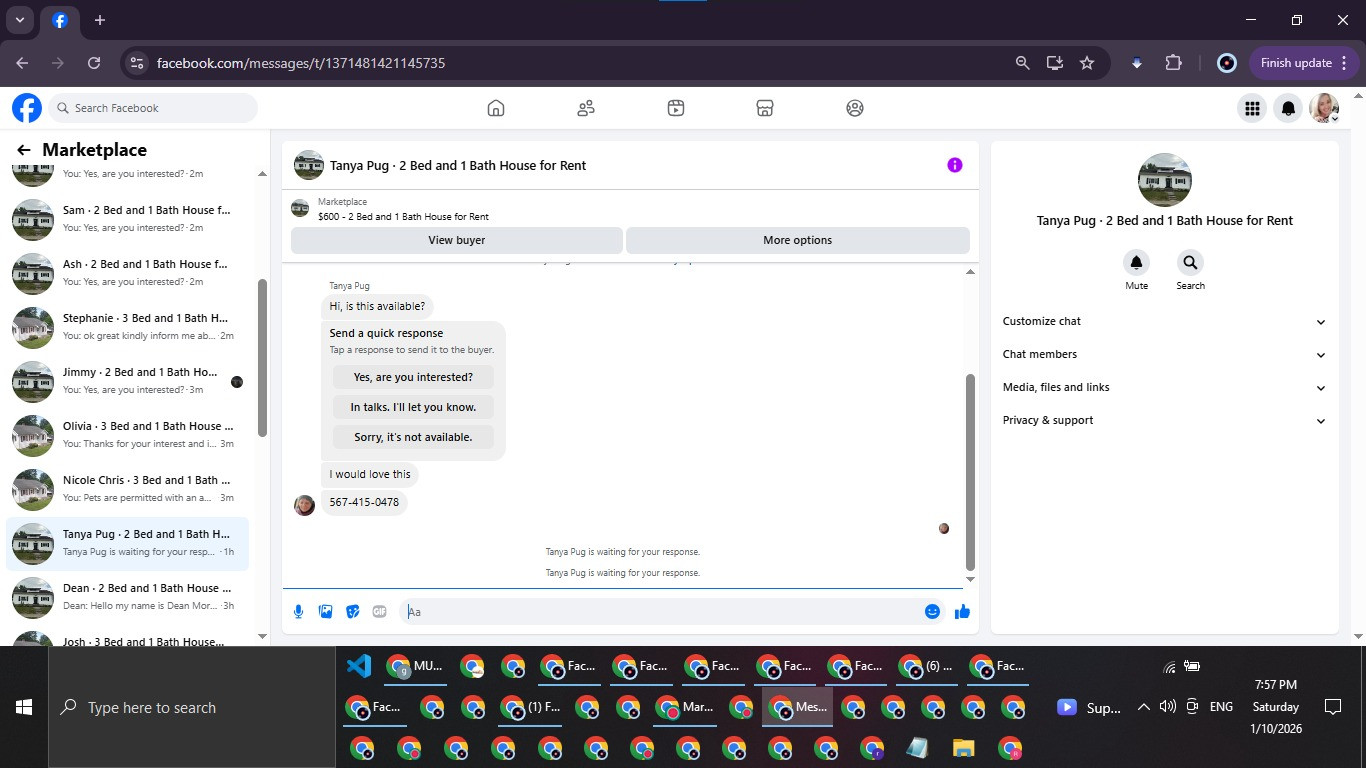Open Olivia's 3 Bed house conversation
This screenshot has height=768, width=1366.
(x=127, y=435)
